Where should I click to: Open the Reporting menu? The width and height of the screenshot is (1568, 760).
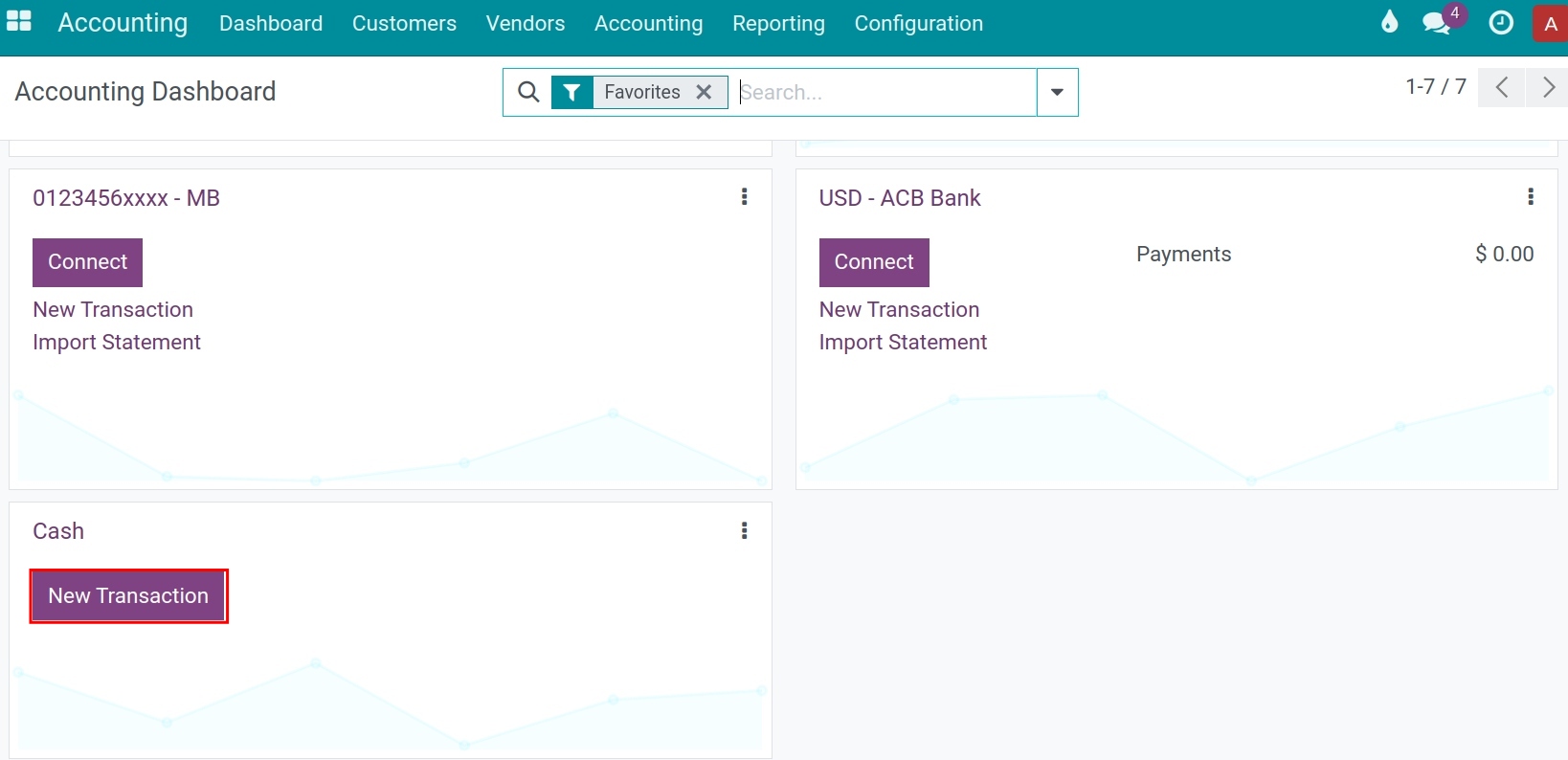coord(778,23)
